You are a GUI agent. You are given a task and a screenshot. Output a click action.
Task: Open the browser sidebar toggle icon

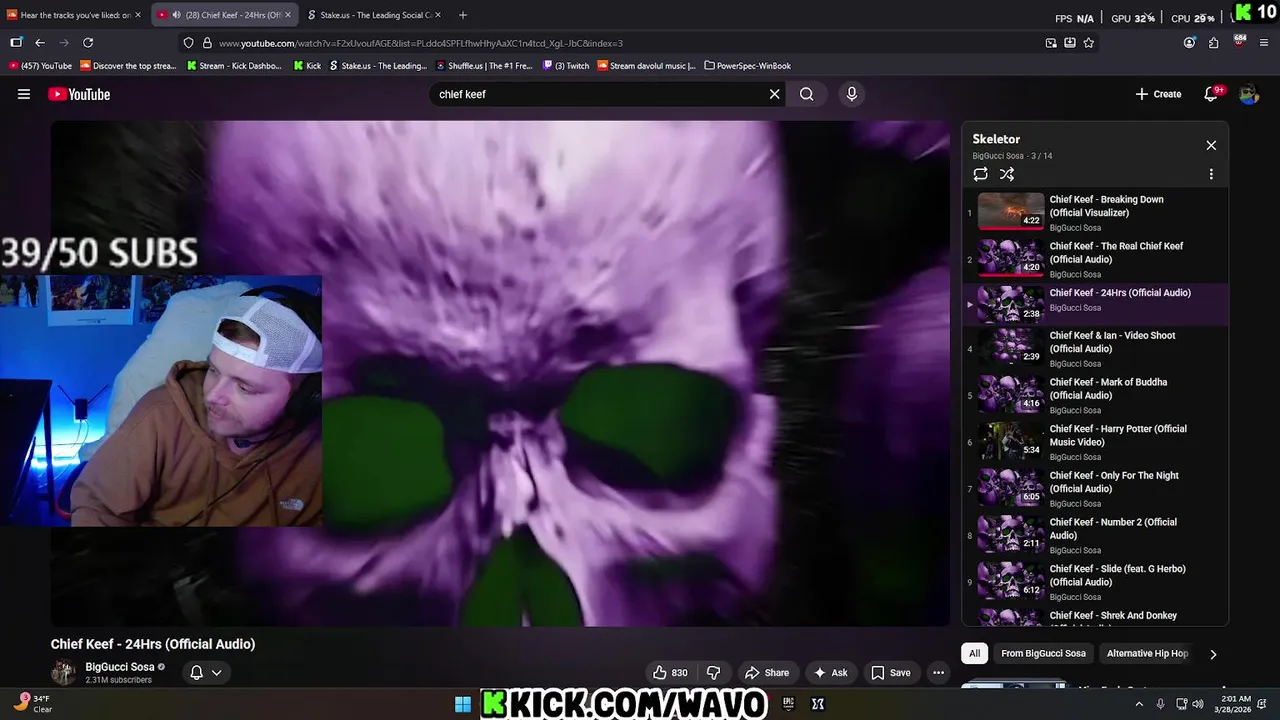(x=16, y=43)
